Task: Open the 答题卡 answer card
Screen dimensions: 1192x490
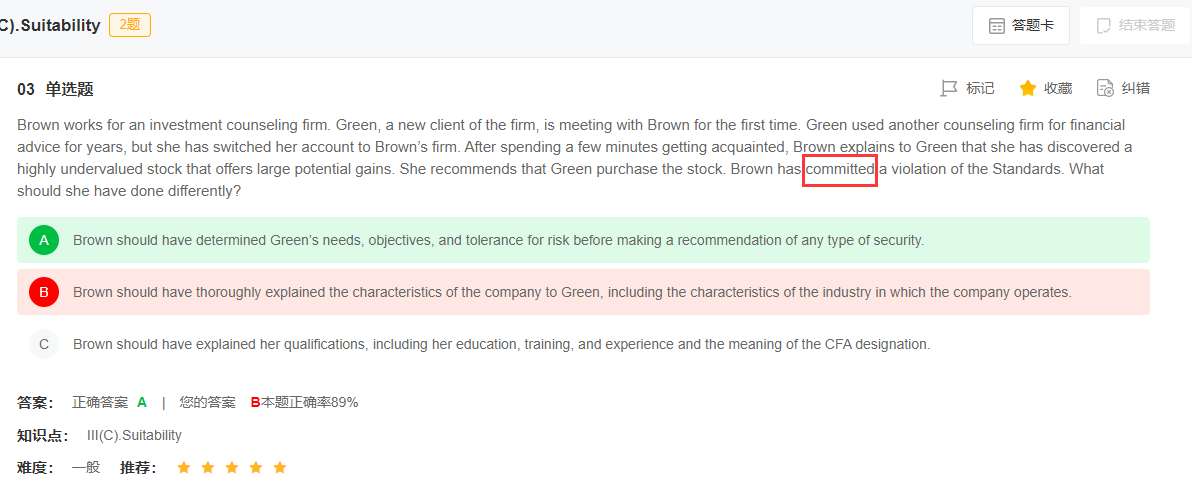Action: [x=1033, y=26]
